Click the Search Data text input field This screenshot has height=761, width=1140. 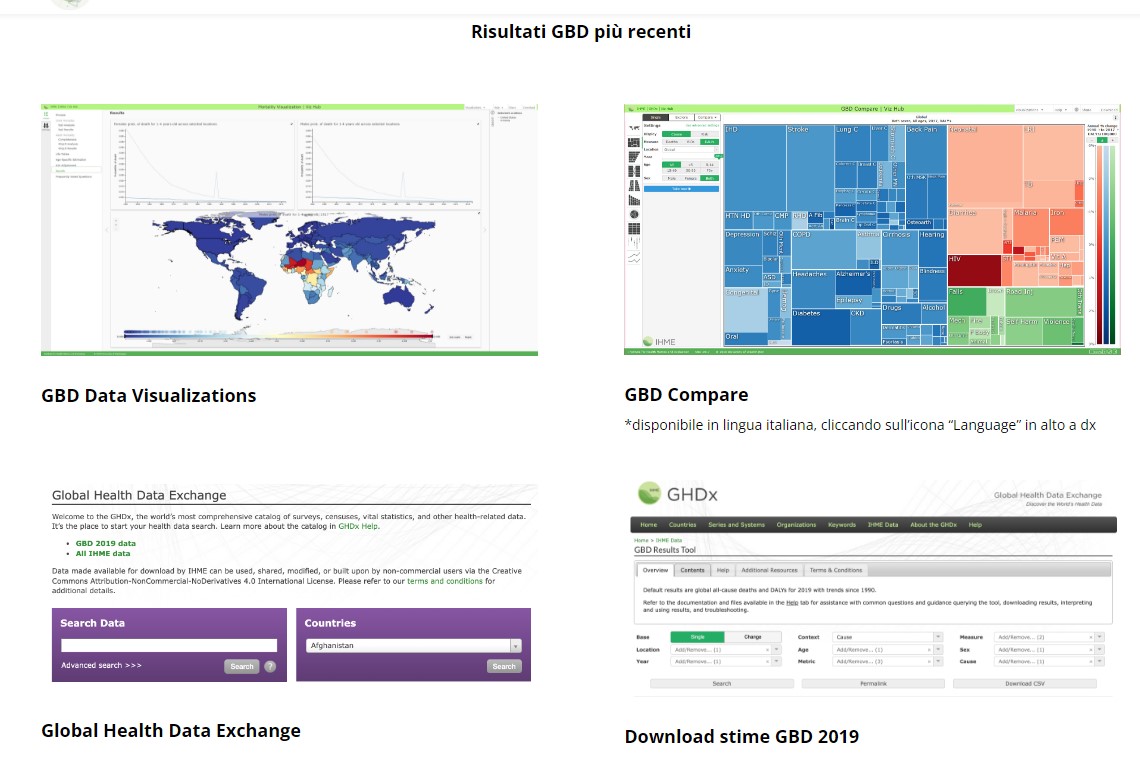click(x=169, y=646)
